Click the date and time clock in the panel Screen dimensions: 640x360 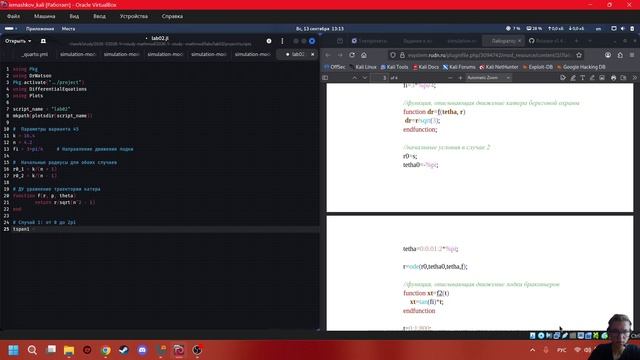(x=320, y=29)
